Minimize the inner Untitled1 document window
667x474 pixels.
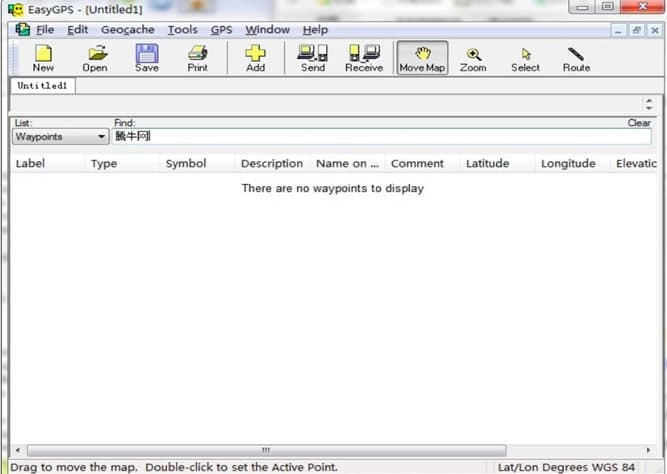tap(619, 30)
